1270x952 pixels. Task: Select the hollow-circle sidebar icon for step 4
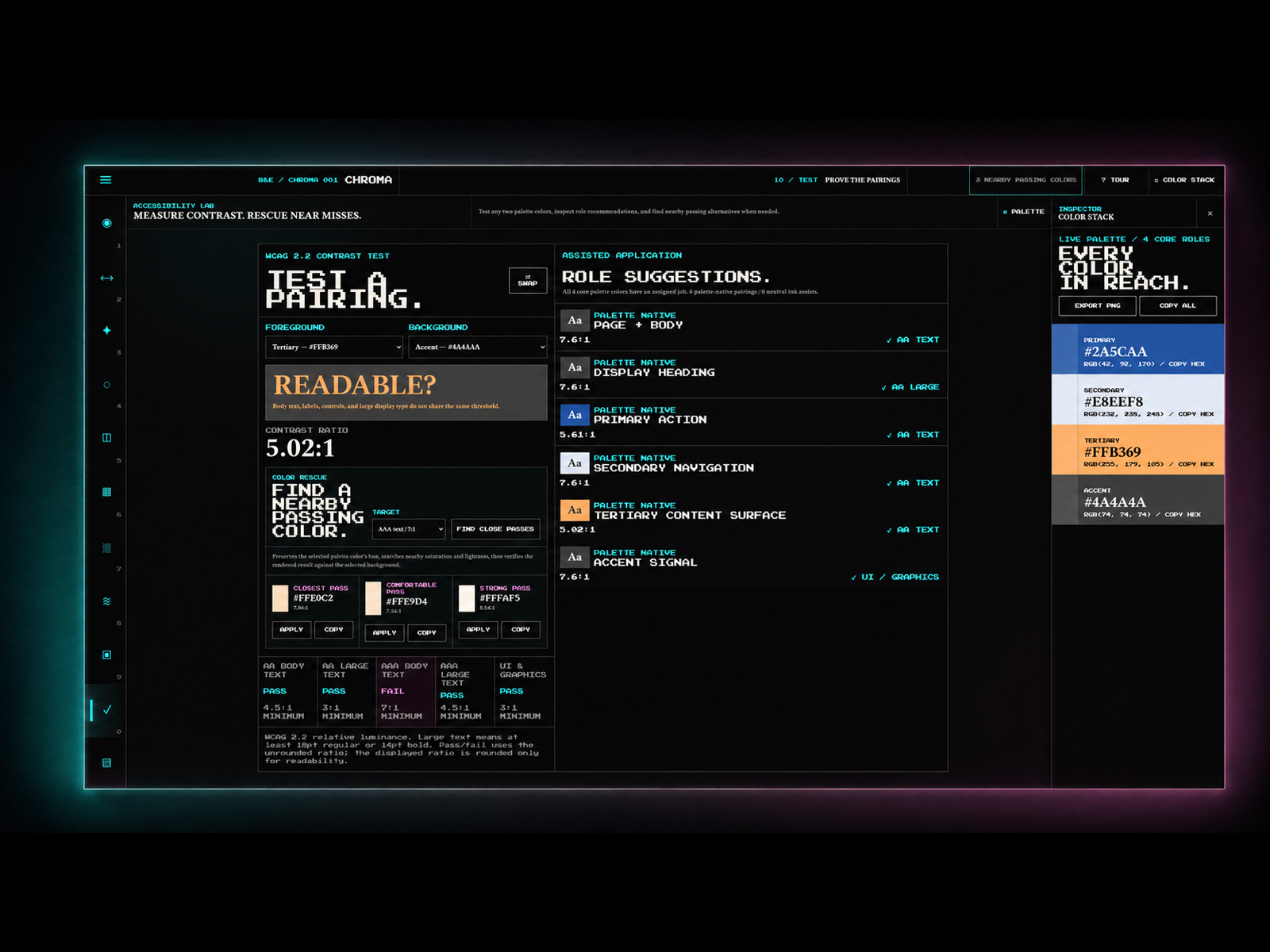click(107, 385)
